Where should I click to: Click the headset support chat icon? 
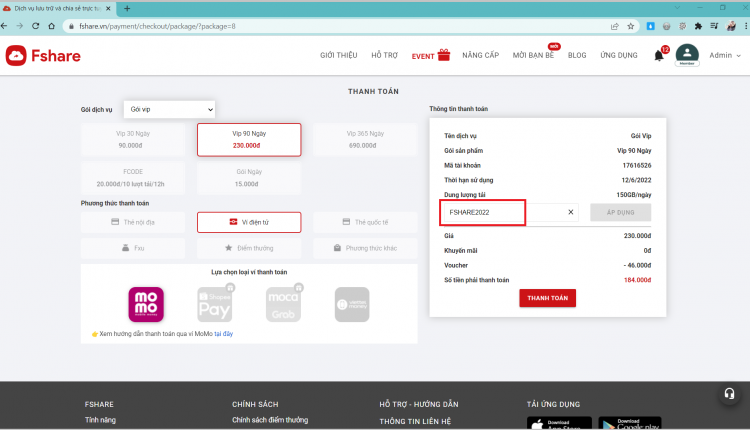[729, 394]
